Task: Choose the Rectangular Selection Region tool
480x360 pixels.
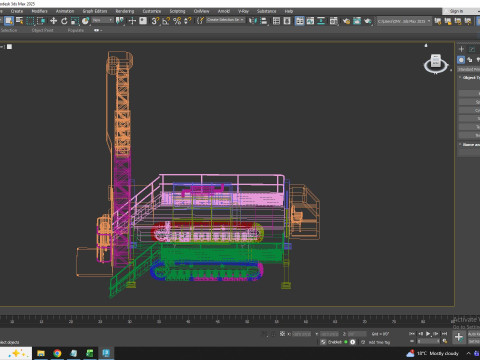Action: pyautogui.click(x=30, y=21)
